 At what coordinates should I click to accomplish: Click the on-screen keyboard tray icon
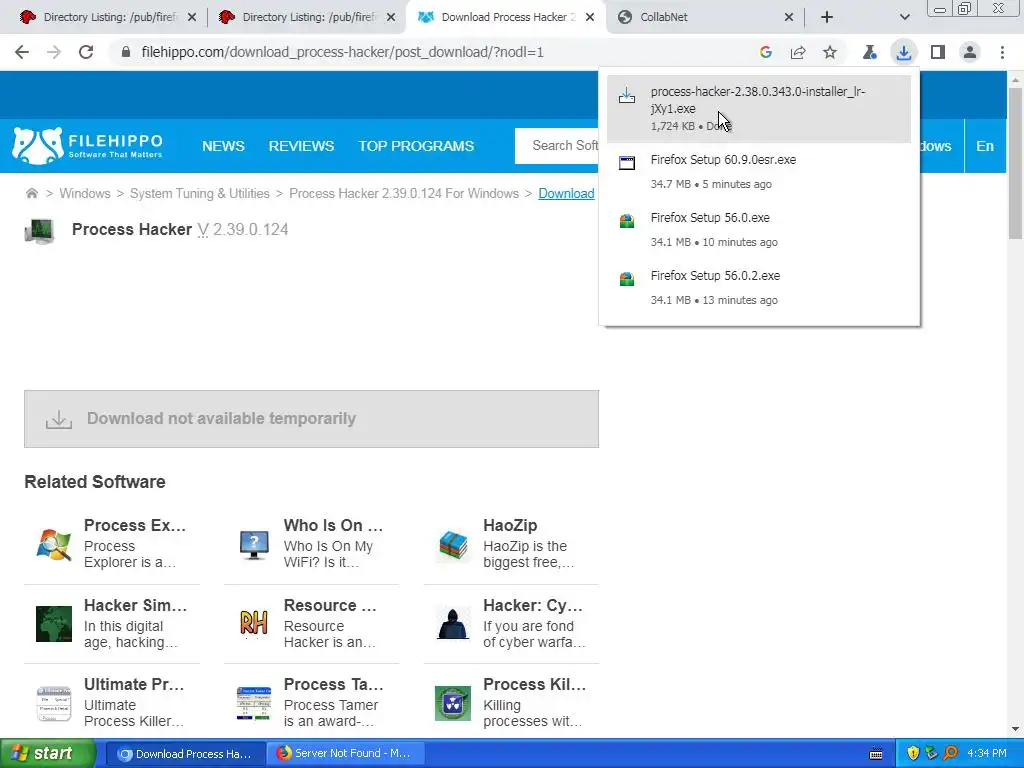click(876, 754)
